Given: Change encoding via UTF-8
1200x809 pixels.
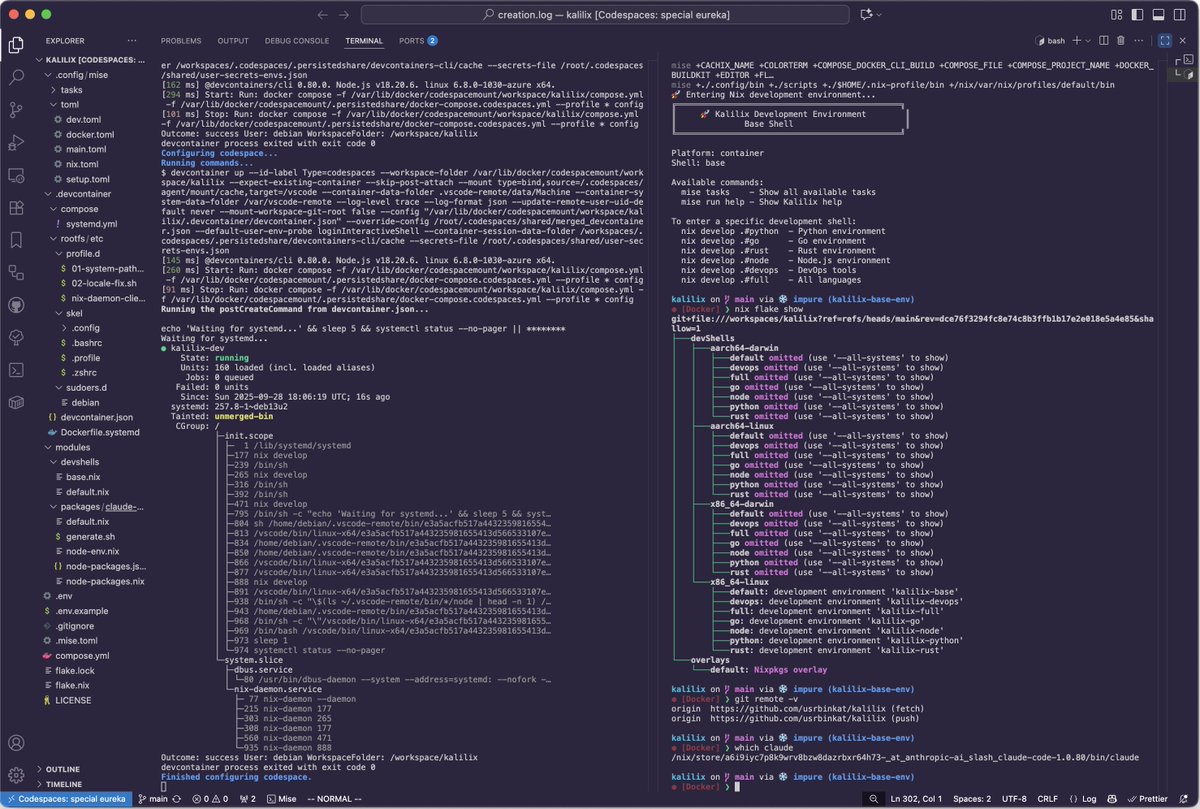Looking at the screenshot, I should pos(1014,799).
